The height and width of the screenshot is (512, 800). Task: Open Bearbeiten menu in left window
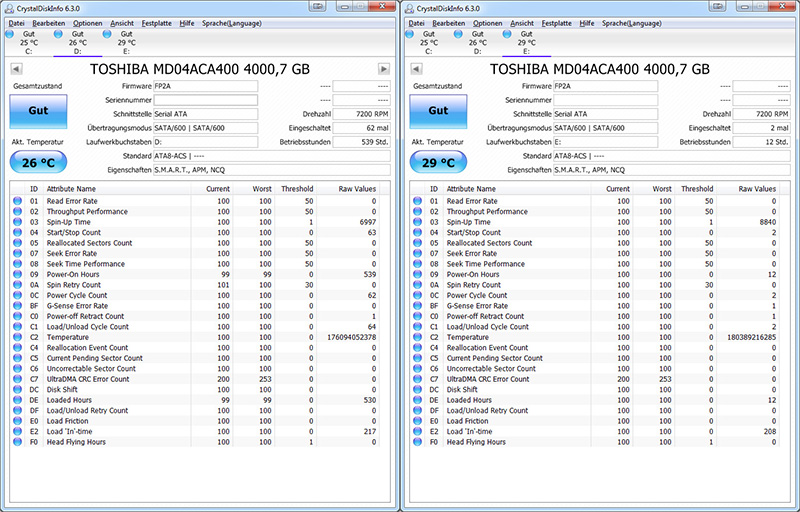[x=48, y=23]
